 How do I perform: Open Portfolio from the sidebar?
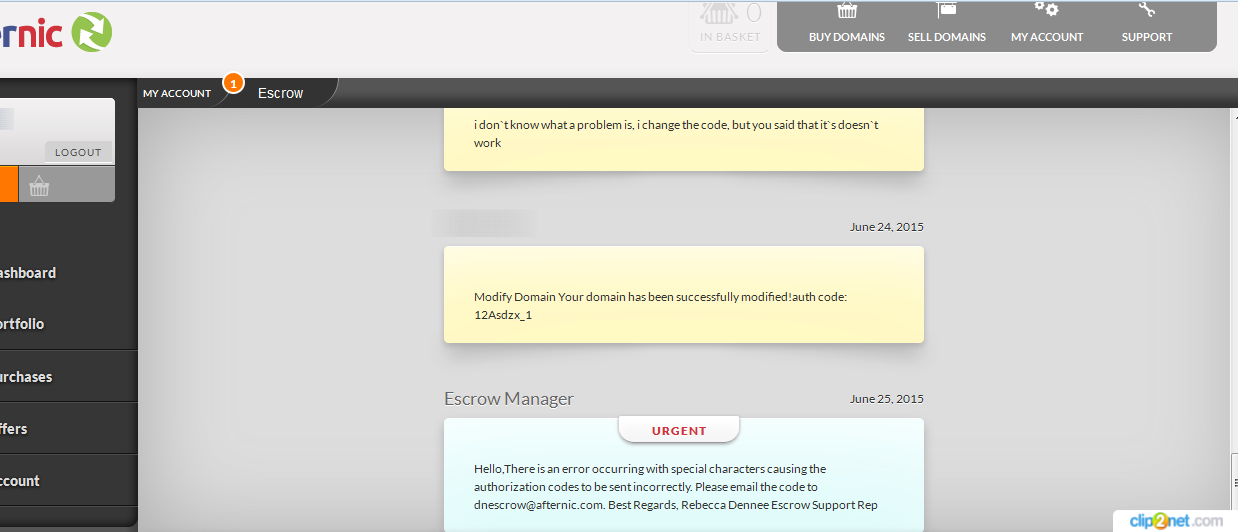pos(22,324)
